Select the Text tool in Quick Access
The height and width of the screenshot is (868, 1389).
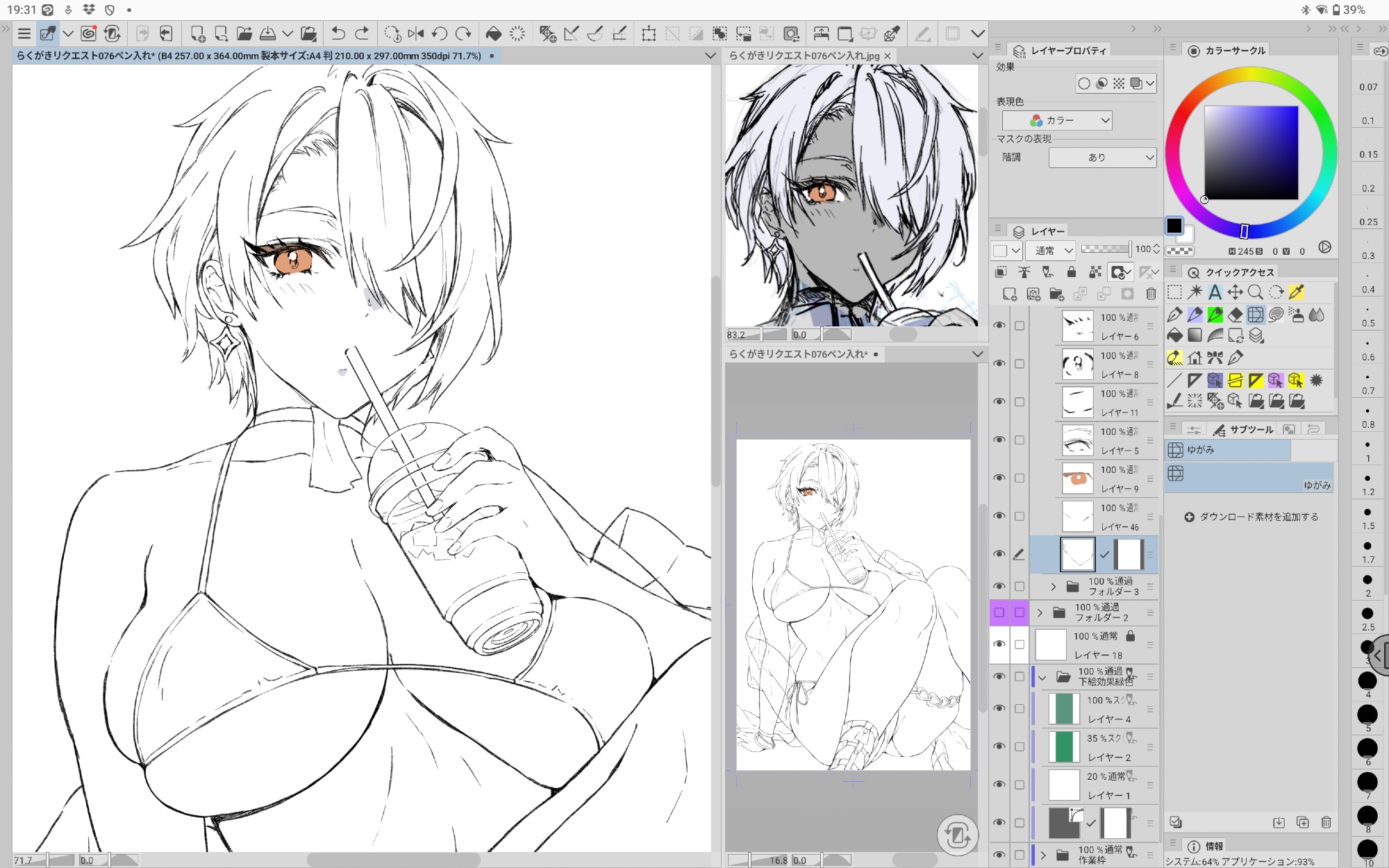pyautogui.click(x=1215, y=292)
